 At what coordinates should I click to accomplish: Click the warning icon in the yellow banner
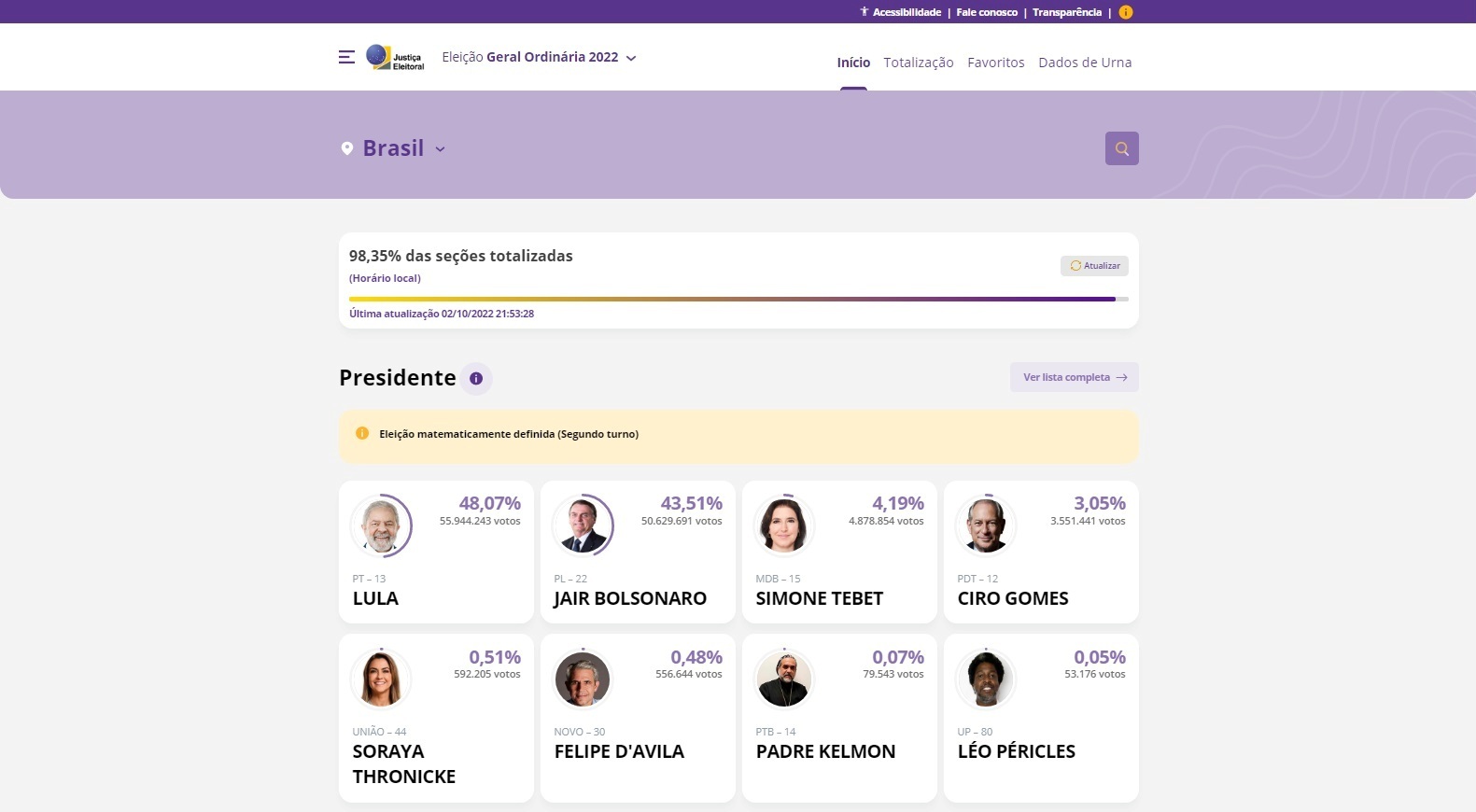(362, 434)
